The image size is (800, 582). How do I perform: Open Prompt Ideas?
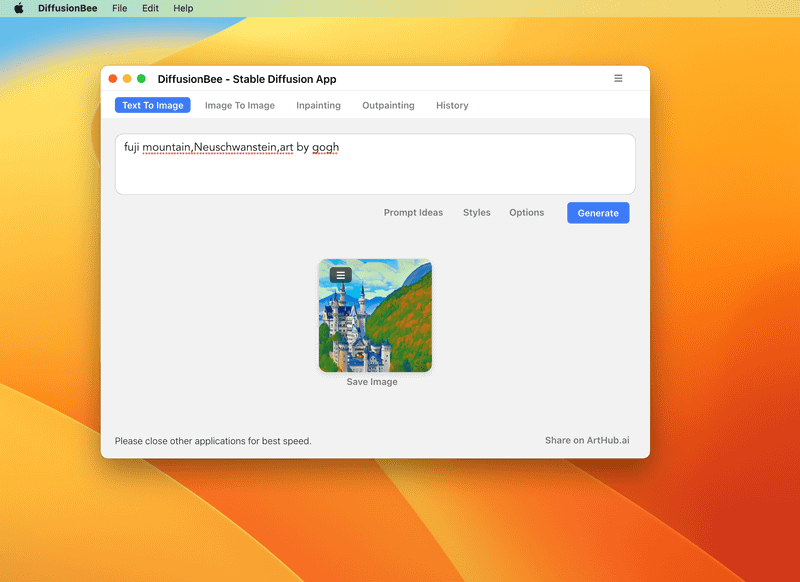tap(413, 213)
